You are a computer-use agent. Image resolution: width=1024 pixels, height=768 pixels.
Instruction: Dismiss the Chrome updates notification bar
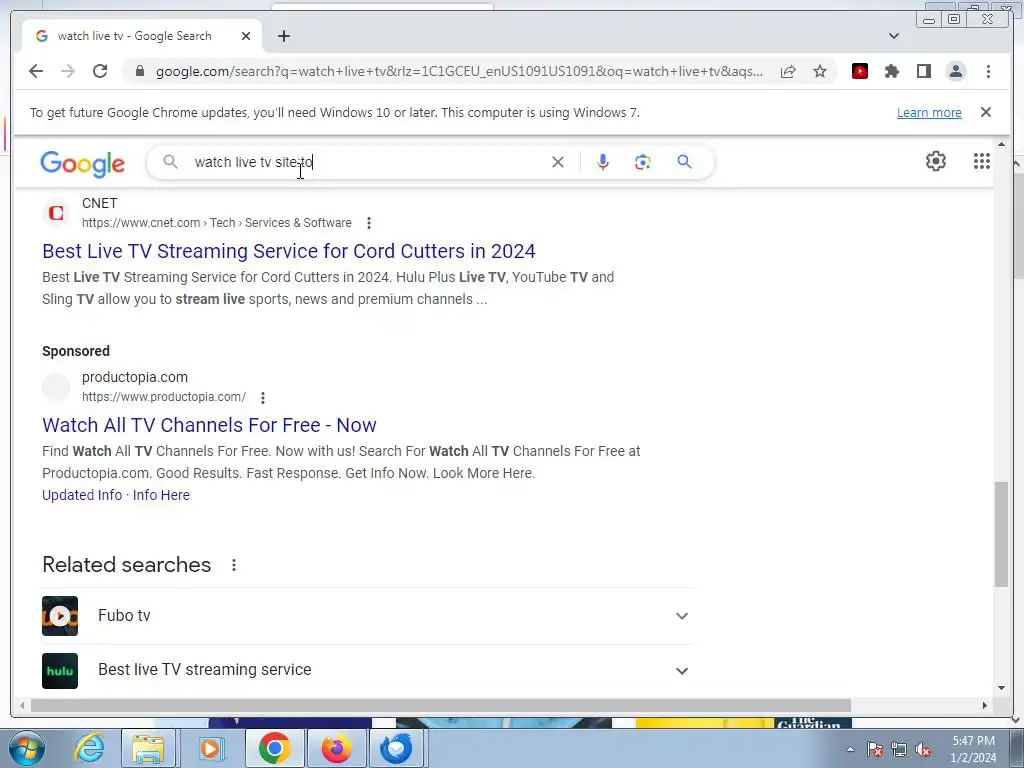986,112
